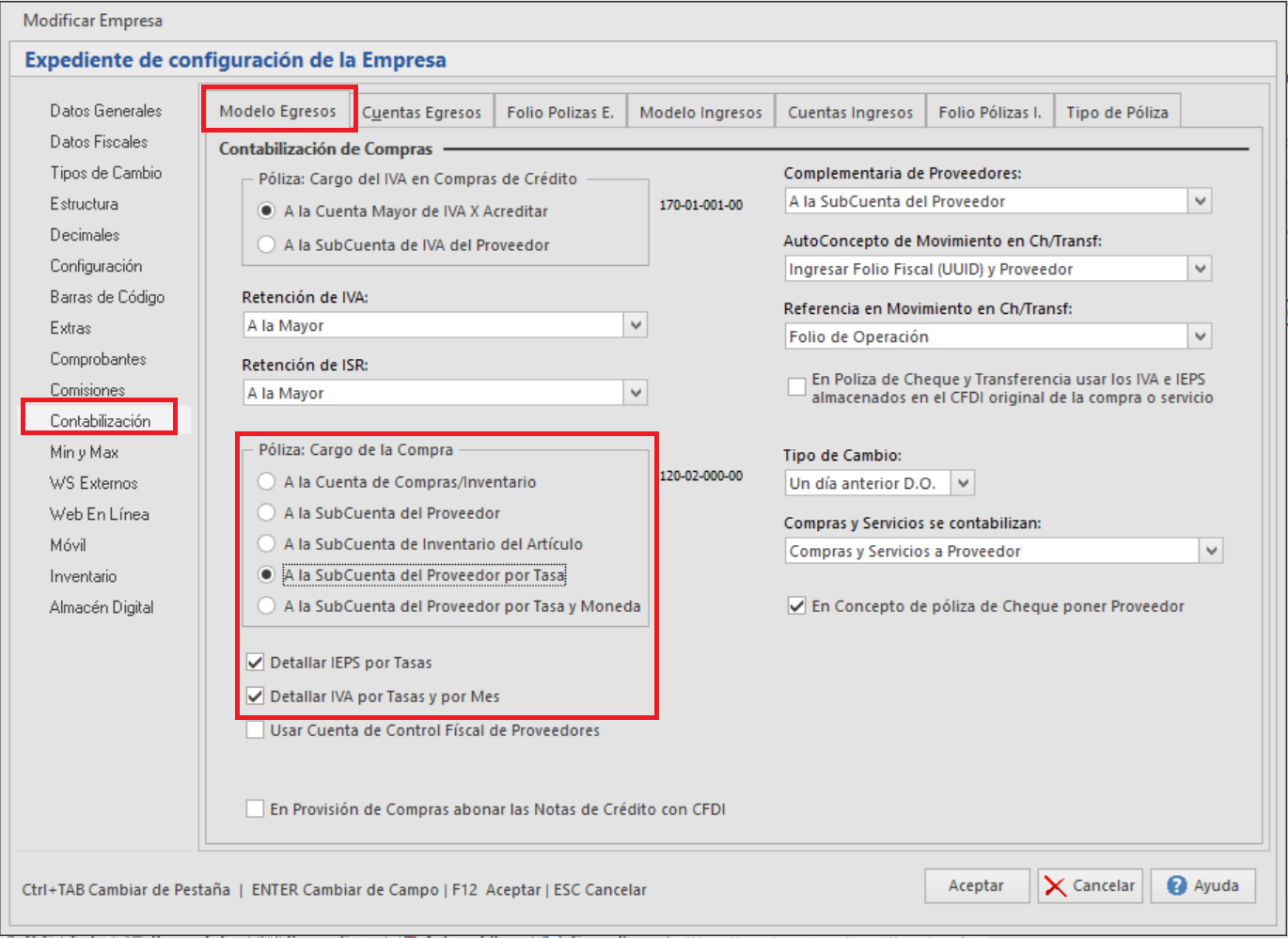The height and width of the screenshot is (938, 1288).
Task: Click the Ayuda help question-mark button
Action: pyautogui.click(x=1202, y=886)
